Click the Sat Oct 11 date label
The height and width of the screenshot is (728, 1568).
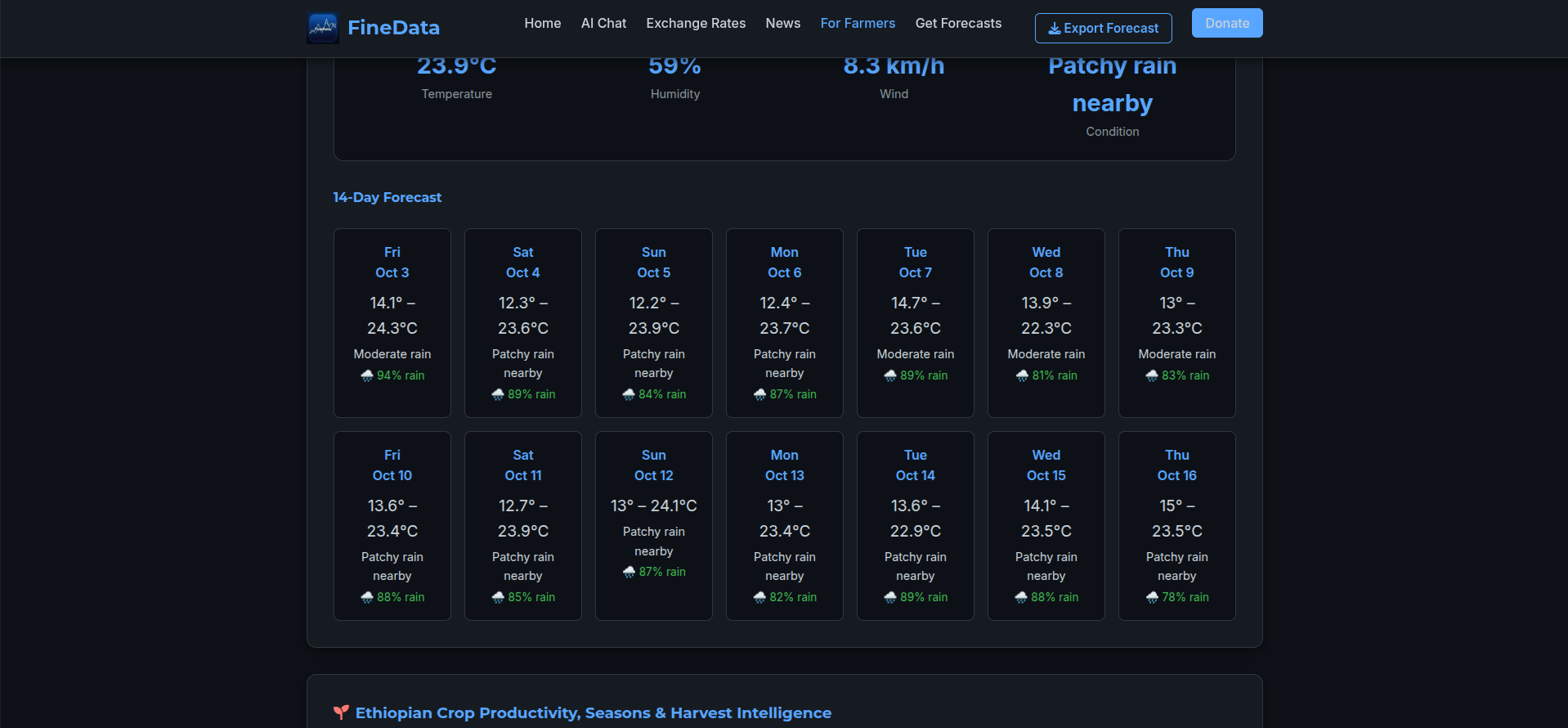(523, 465)
